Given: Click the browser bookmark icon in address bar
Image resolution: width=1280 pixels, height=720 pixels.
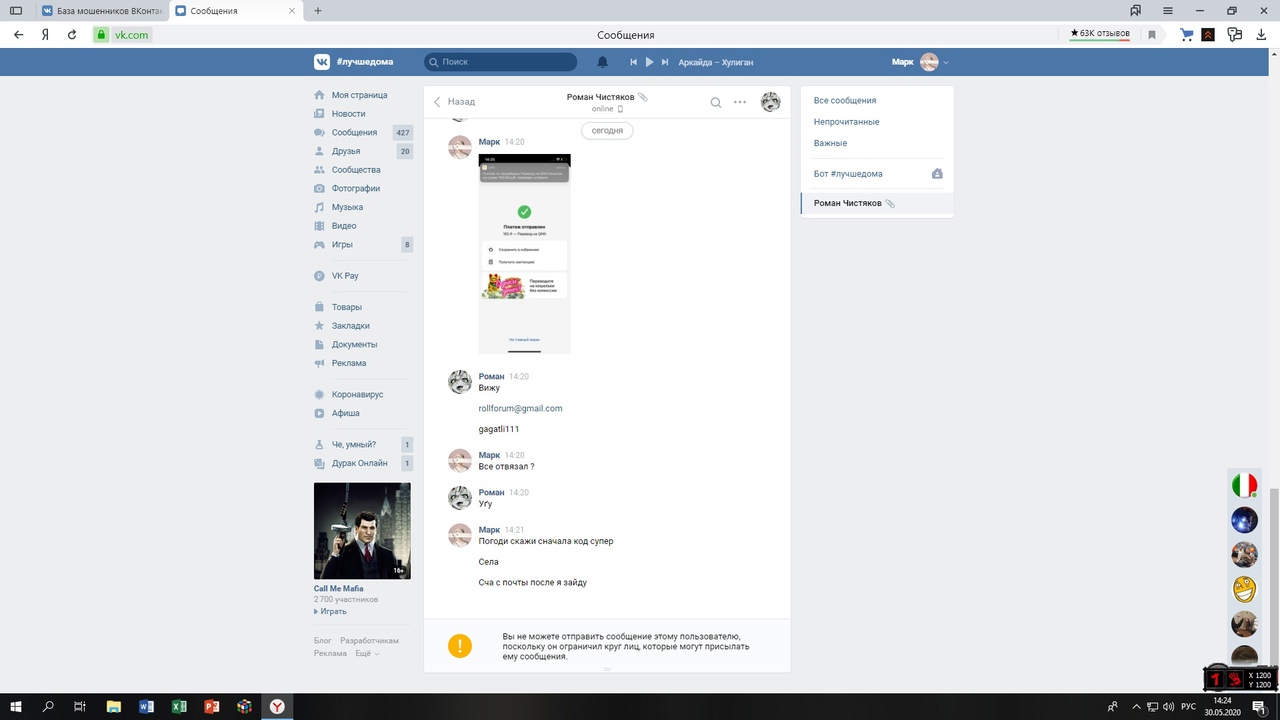Looking at the screenshot, I should point(1152,35).
